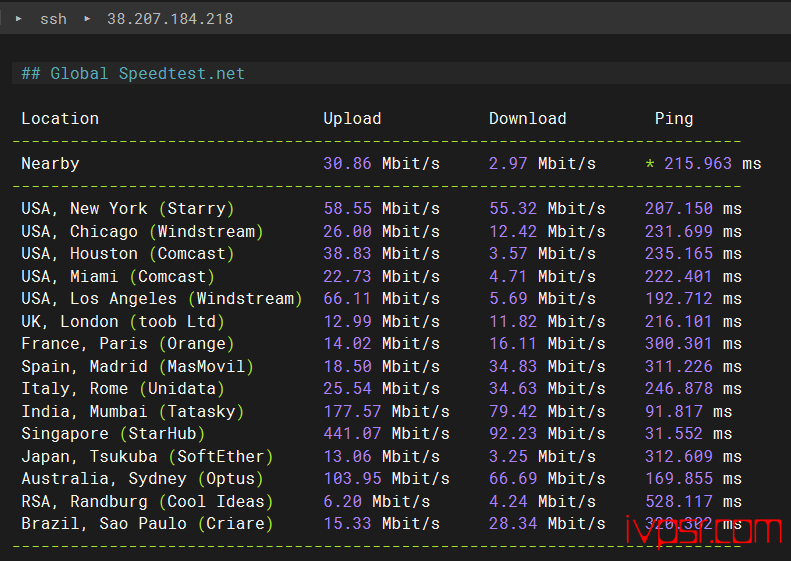Click France, Paris (Orange) row
Viewport: 791px width, 561px height.
[128, 344]
